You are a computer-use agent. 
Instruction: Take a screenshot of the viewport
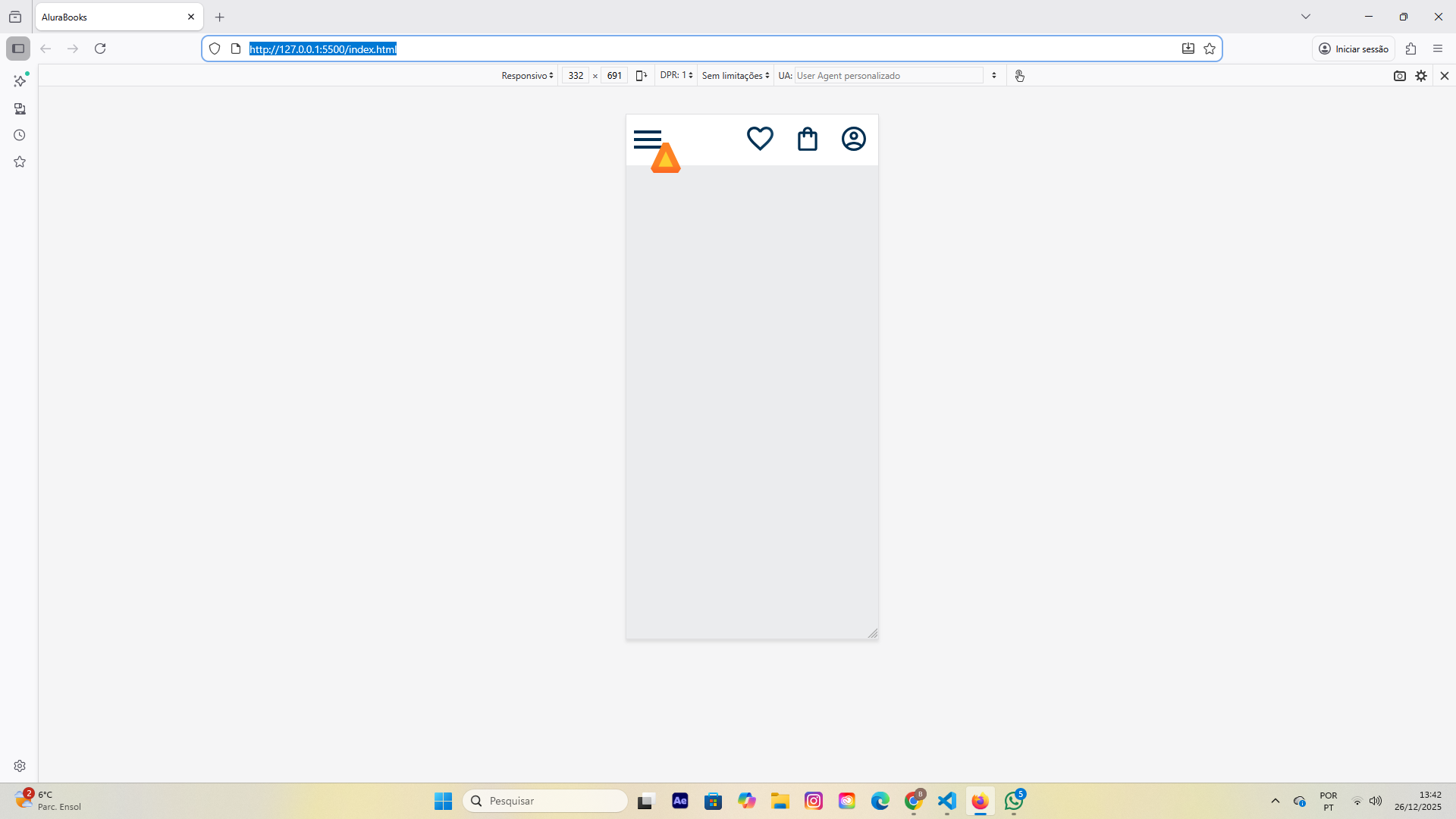[x=1399, y=76]
